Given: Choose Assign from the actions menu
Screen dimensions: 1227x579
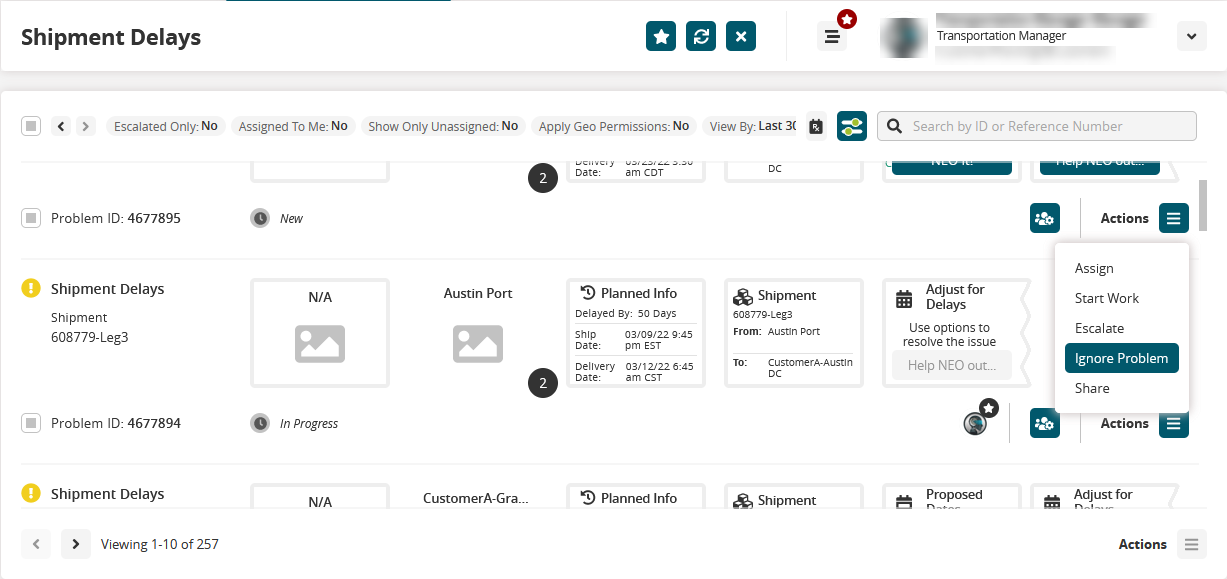Looking at the screenshot, I should [x=1094, y=268].
